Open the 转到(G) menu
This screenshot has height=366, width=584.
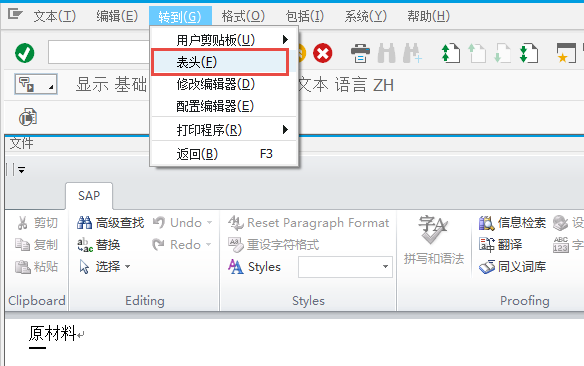[x=180, y=16]
